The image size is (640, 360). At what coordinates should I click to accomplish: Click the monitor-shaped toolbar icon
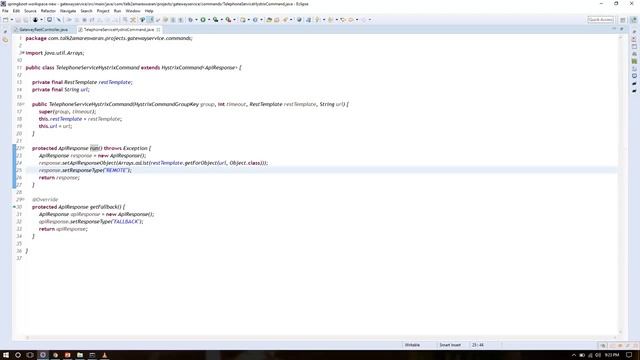coord(49,20)
